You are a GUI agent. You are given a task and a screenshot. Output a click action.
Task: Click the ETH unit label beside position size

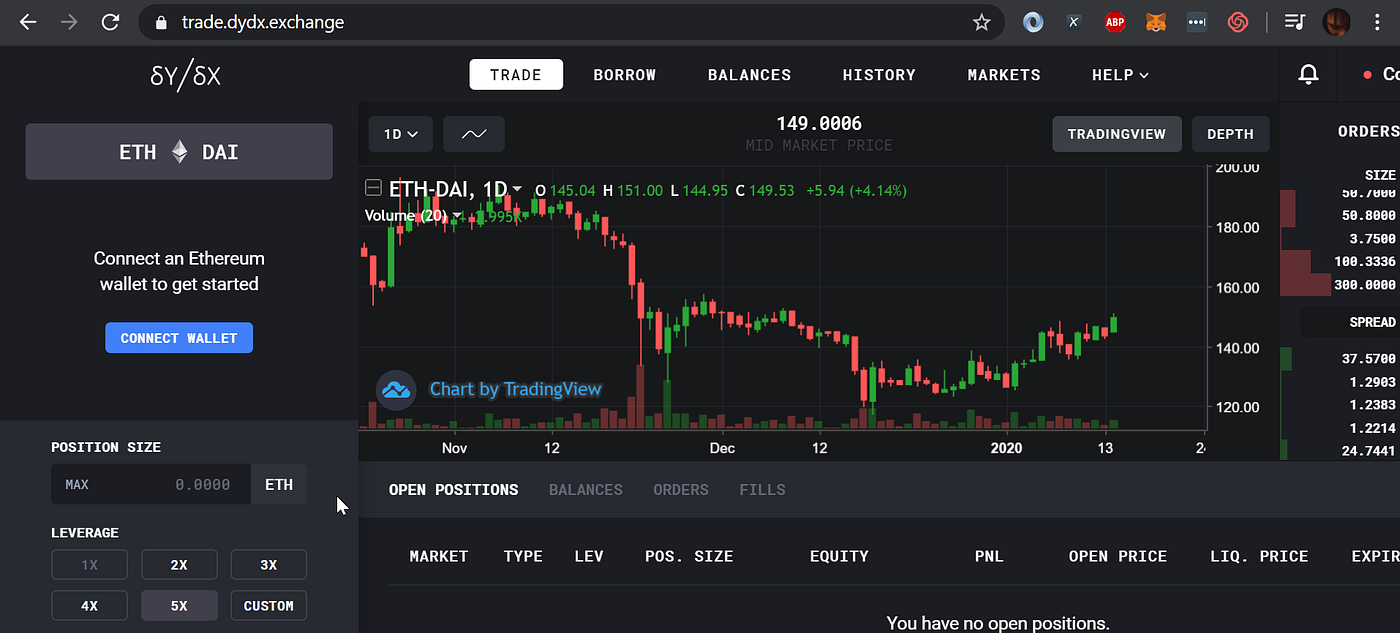point(279,484)
